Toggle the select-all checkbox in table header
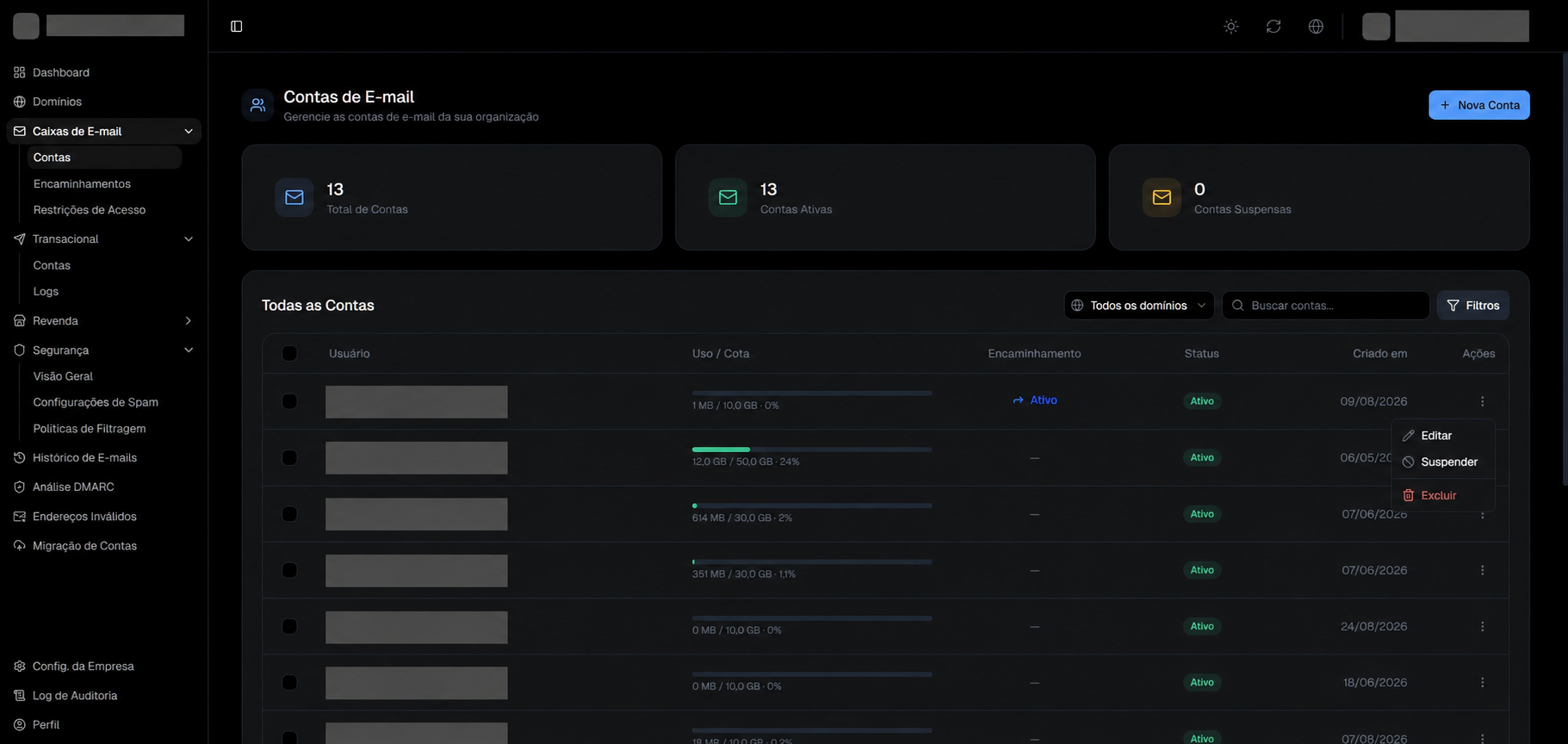The image size is (1568, 744). coord(289,353)
